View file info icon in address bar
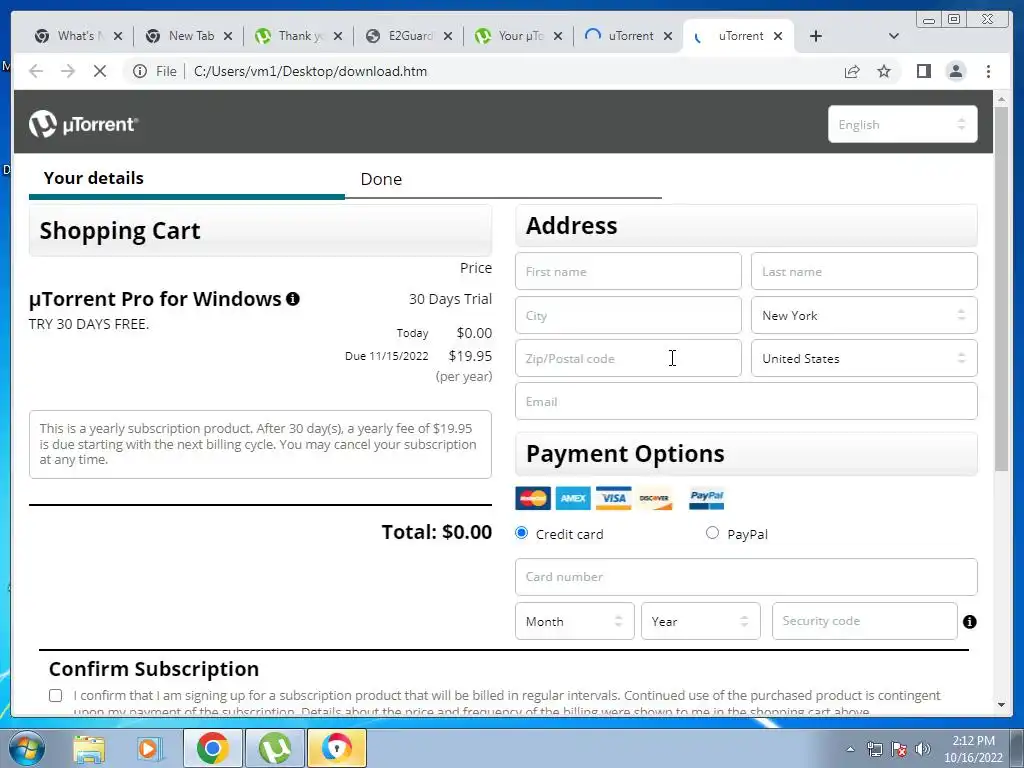The height and width of the screenshot is (768, 1024). point(140,71)
